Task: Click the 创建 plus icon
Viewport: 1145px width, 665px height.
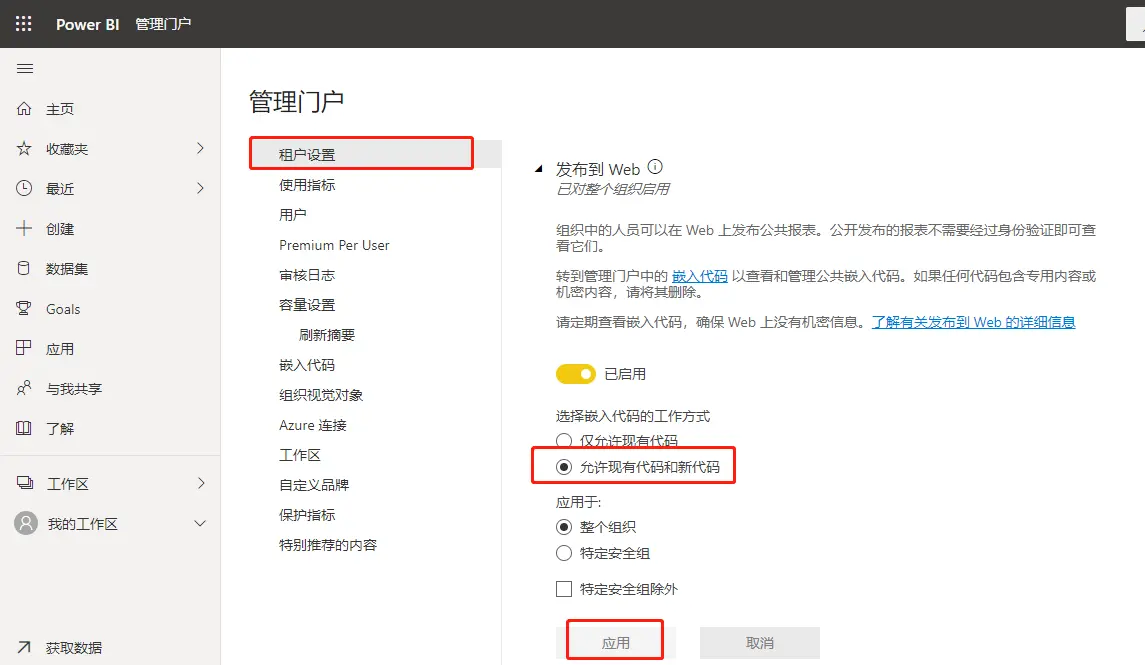Action: click(25, 229)
